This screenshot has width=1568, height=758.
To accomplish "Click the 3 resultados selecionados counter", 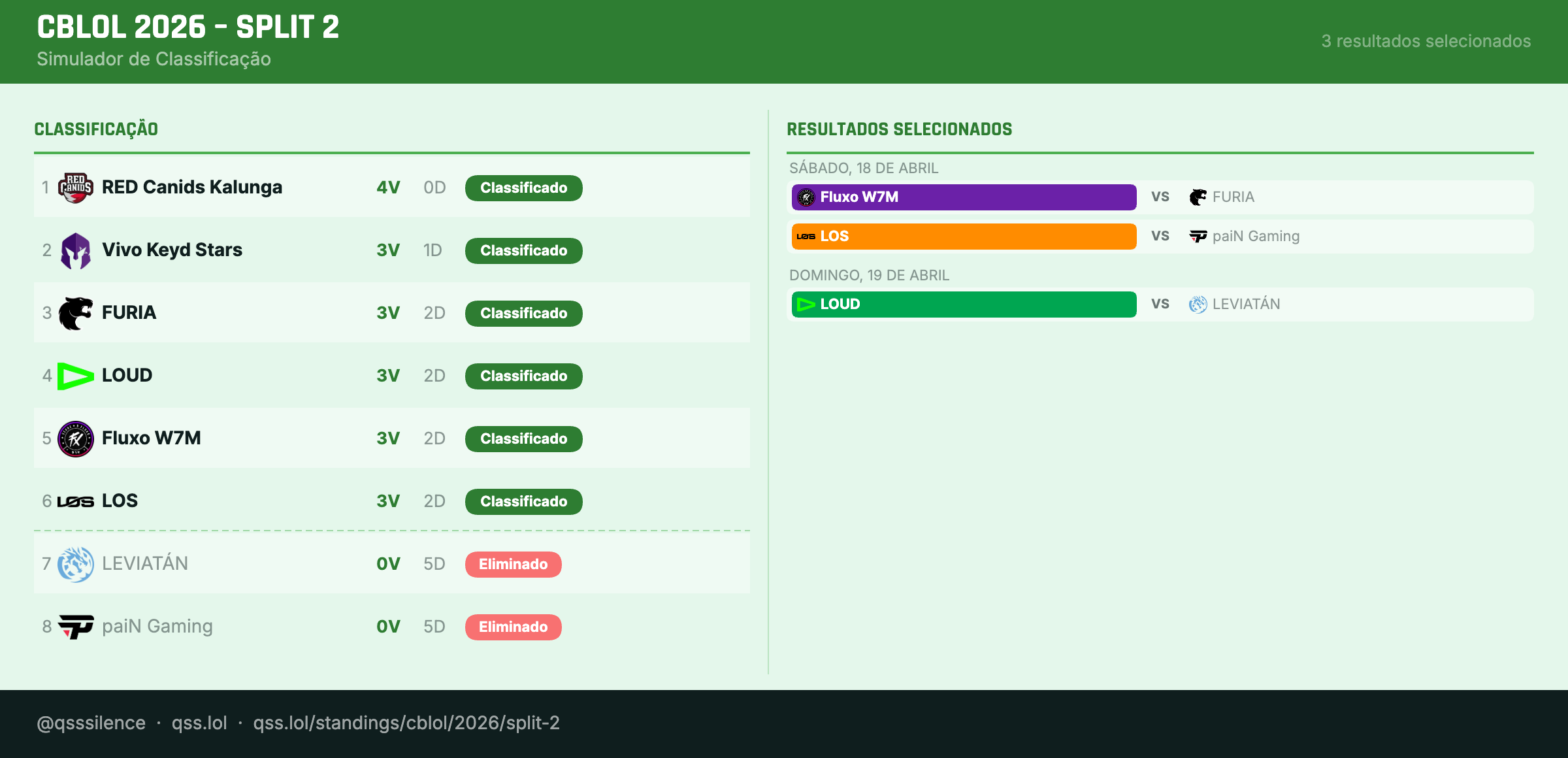I will pos(1426,41).
